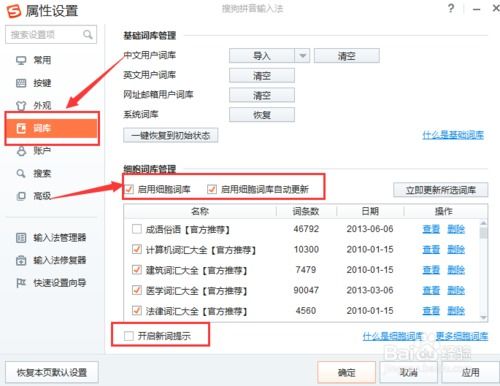Click the 90047 entry count cell
Image resolution: width=500 pixels, height=386 pixels.
pos(306,290)
